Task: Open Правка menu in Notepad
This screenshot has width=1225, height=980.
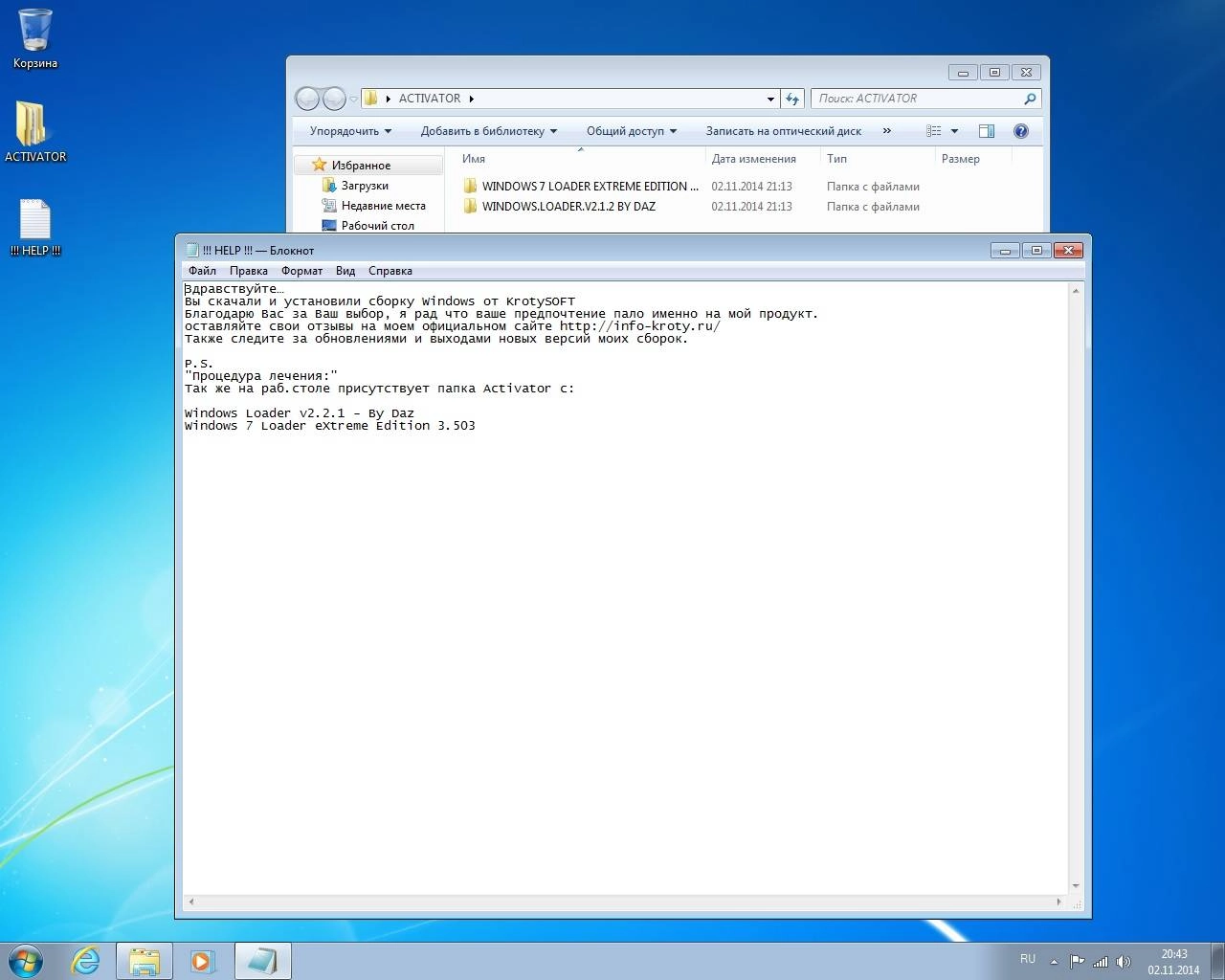Action: (249, 271)
